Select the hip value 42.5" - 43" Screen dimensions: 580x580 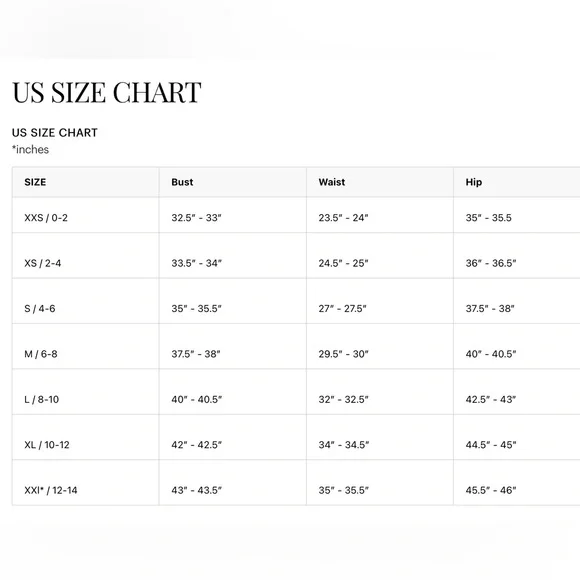point(491,399)
